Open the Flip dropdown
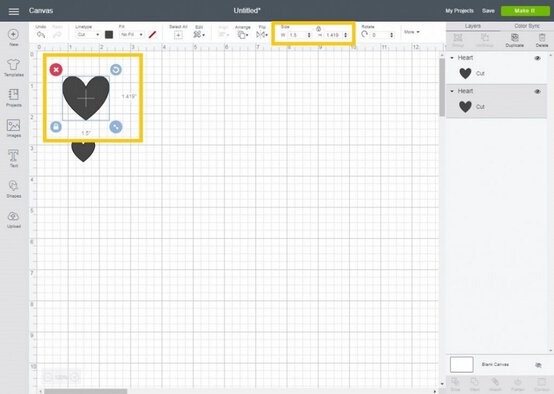This screenshot has width=554, height=394. point(262,35)
